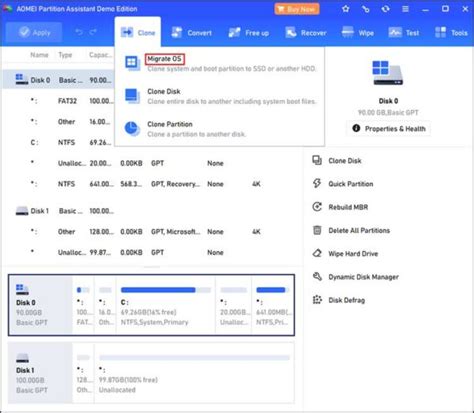
Task: Select the Unallocated 99.87 partition row
Action: click(153, 252)
